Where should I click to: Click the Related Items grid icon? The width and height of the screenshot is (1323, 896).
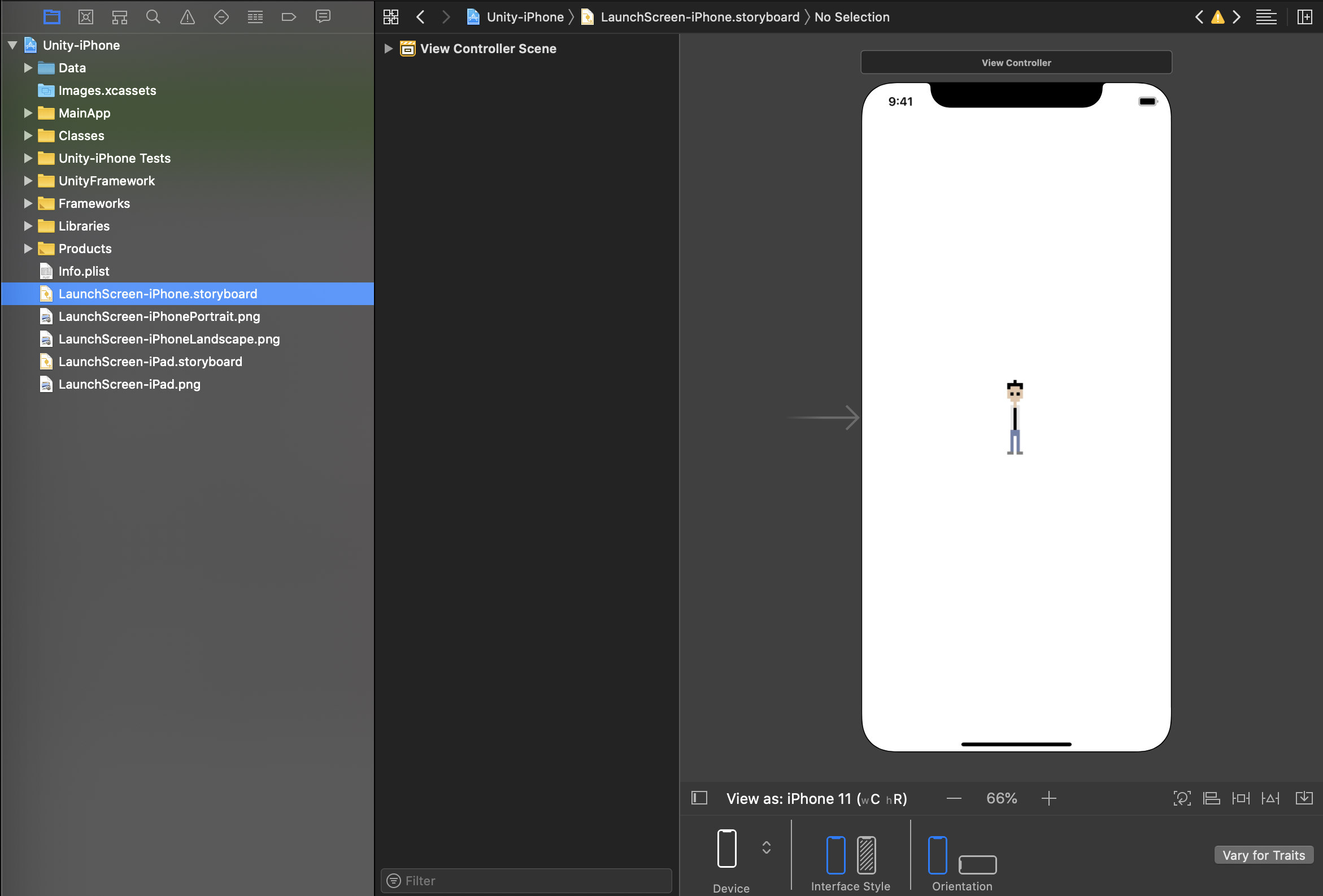[x=390, y=17]
